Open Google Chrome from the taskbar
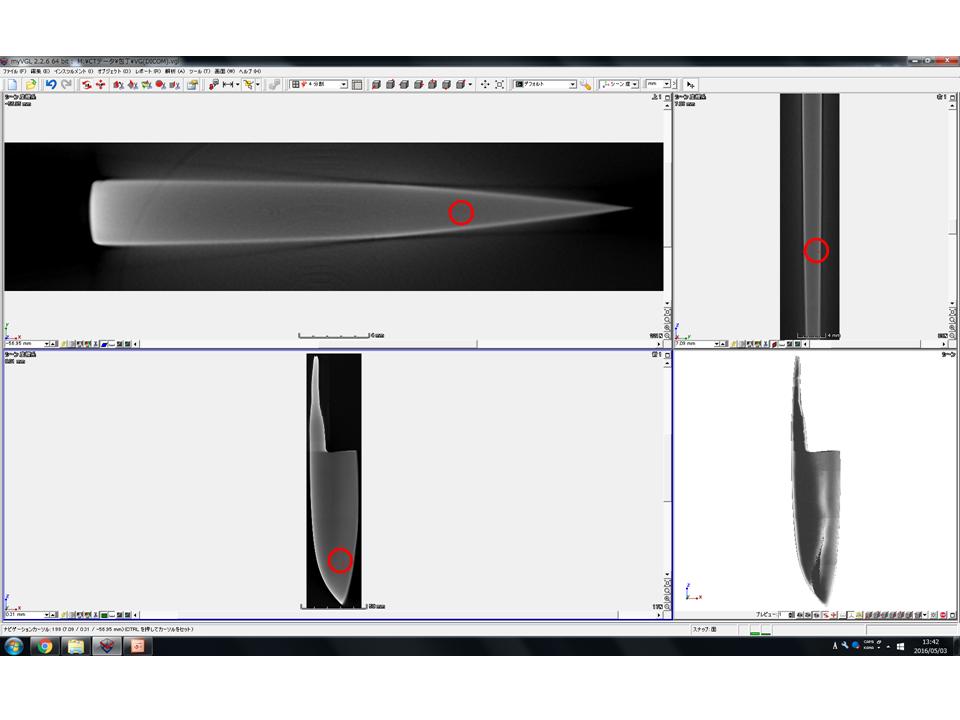The height and width of the screenshot is (720, 960). [x=44, y=646]
